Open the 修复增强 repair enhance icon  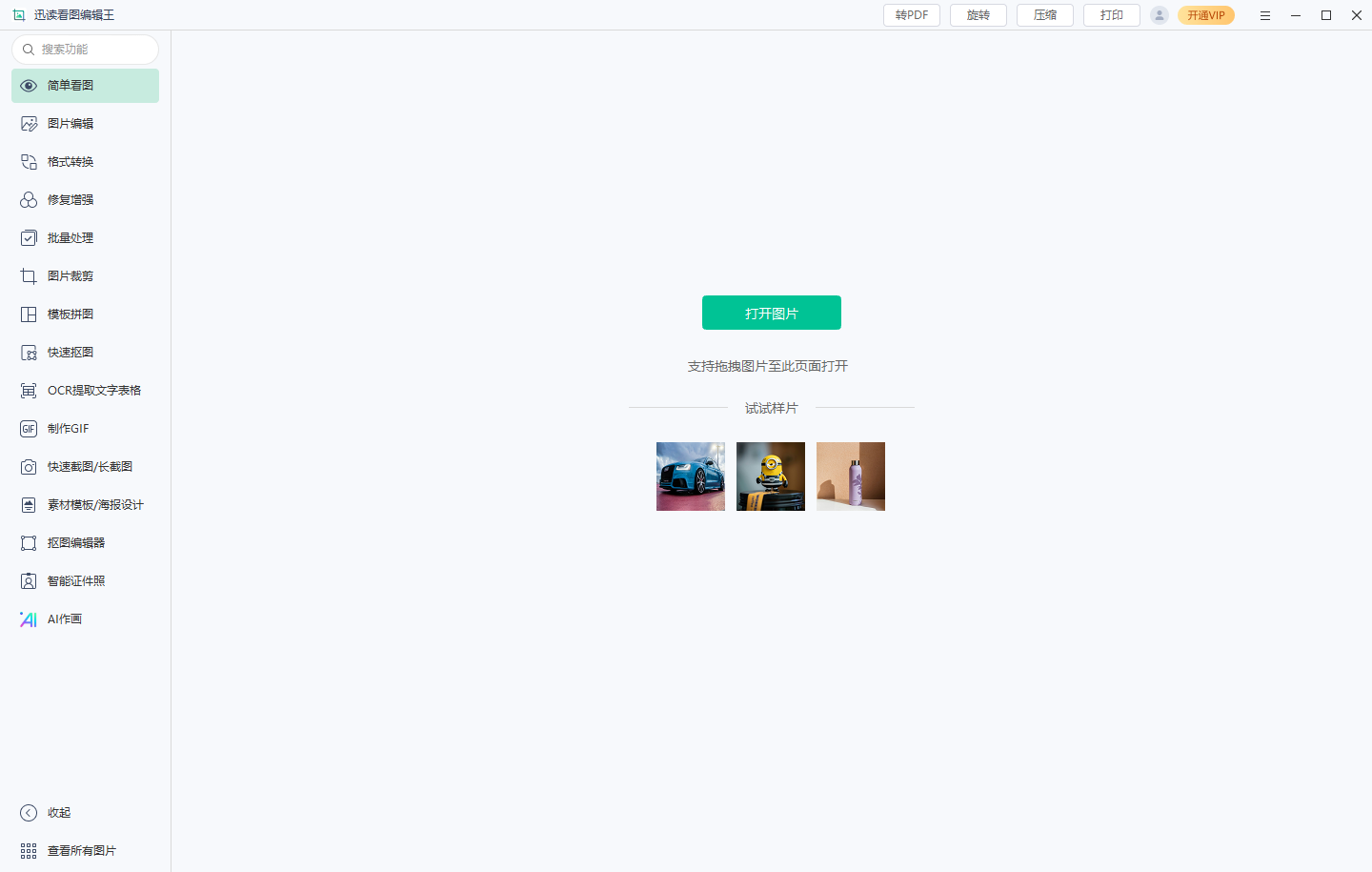pyautogui.click(x=29, y=200)
